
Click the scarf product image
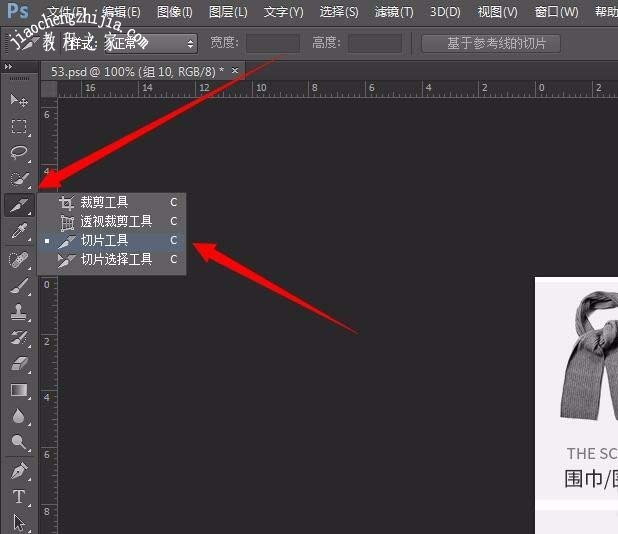tap(589, 357)
